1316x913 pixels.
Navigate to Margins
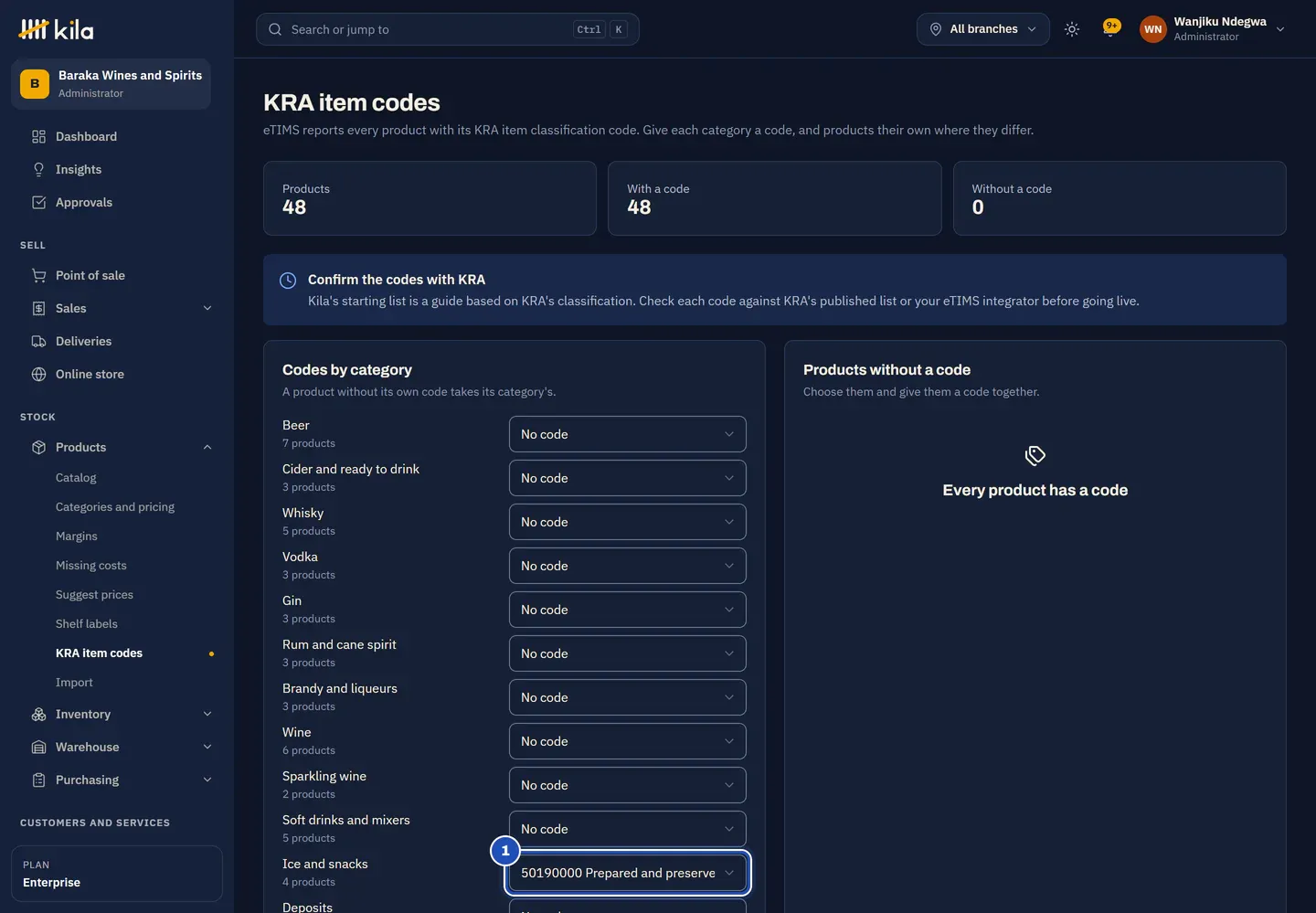[x=77, y=536]
